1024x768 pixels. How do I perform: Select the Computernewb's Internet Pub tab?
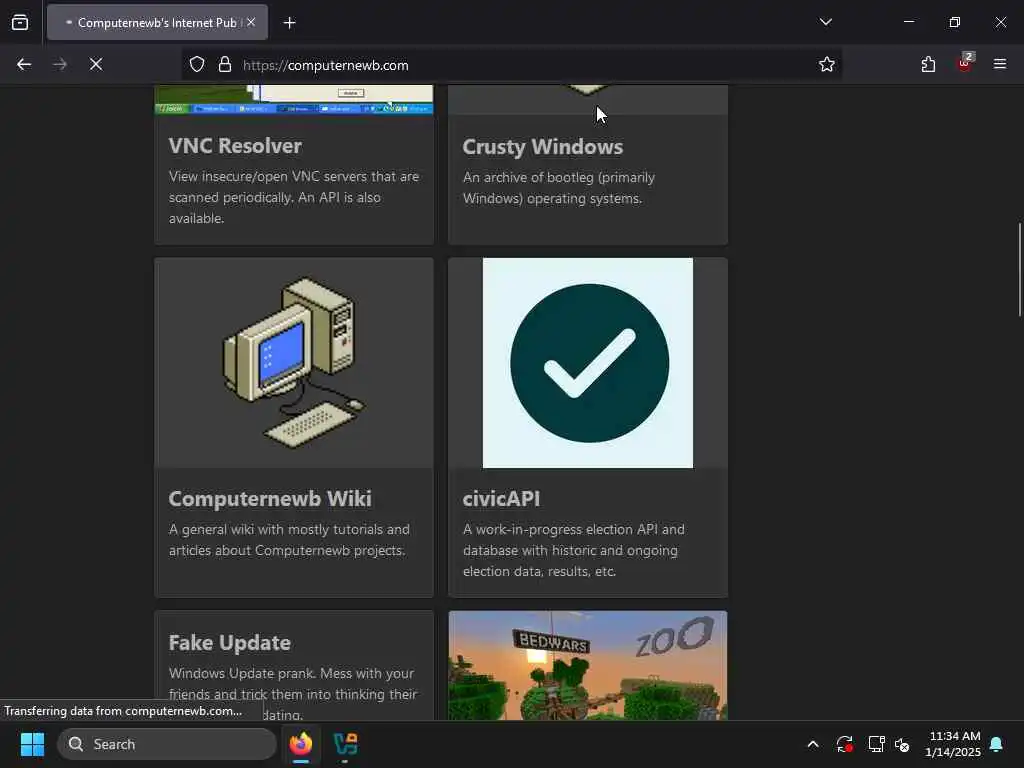point(157,23)
